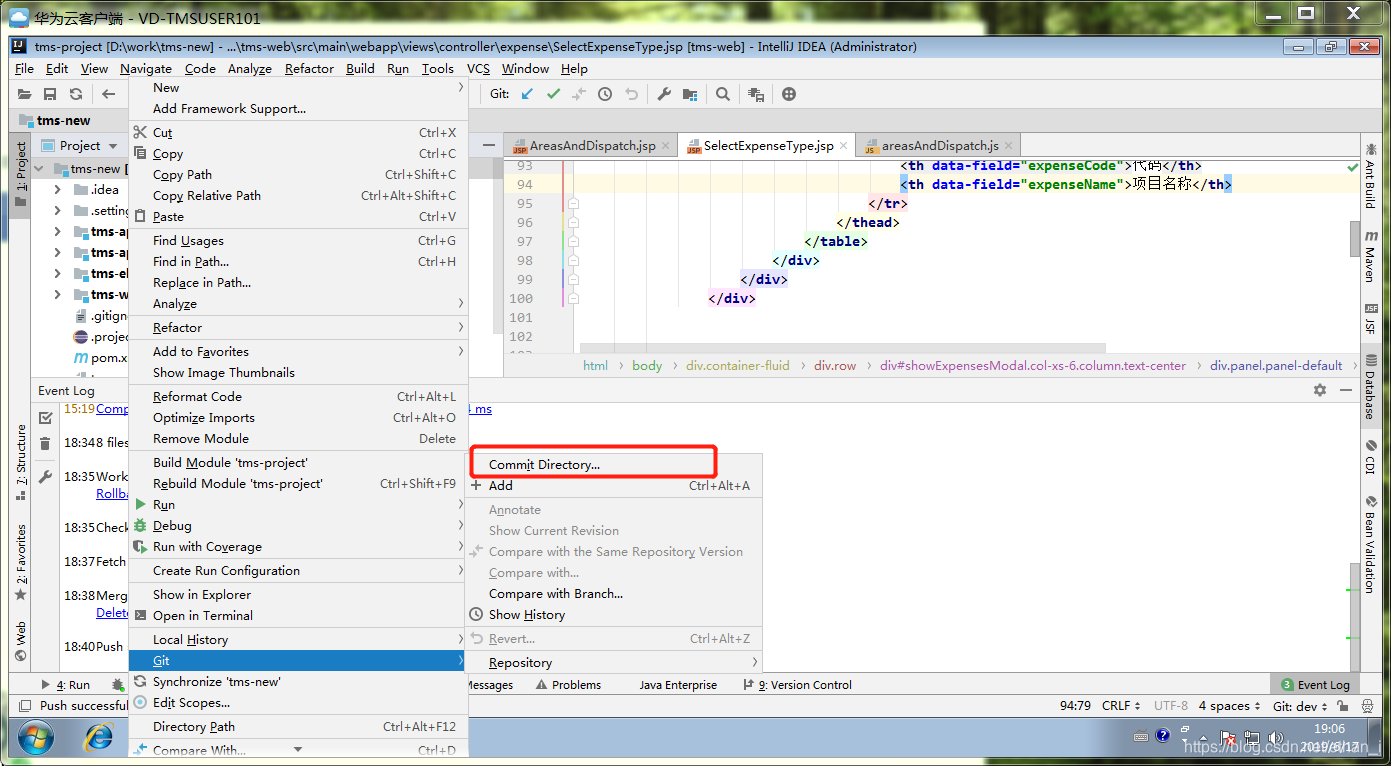
Task: Open the CRLF line separator selector
Action: point(1121,706)
